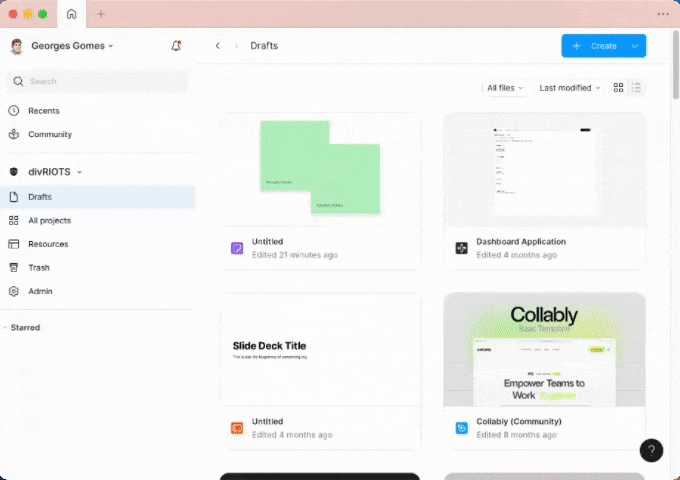
Task: Open the Collably template thumbnail
Action: click(x=544, y=349)
